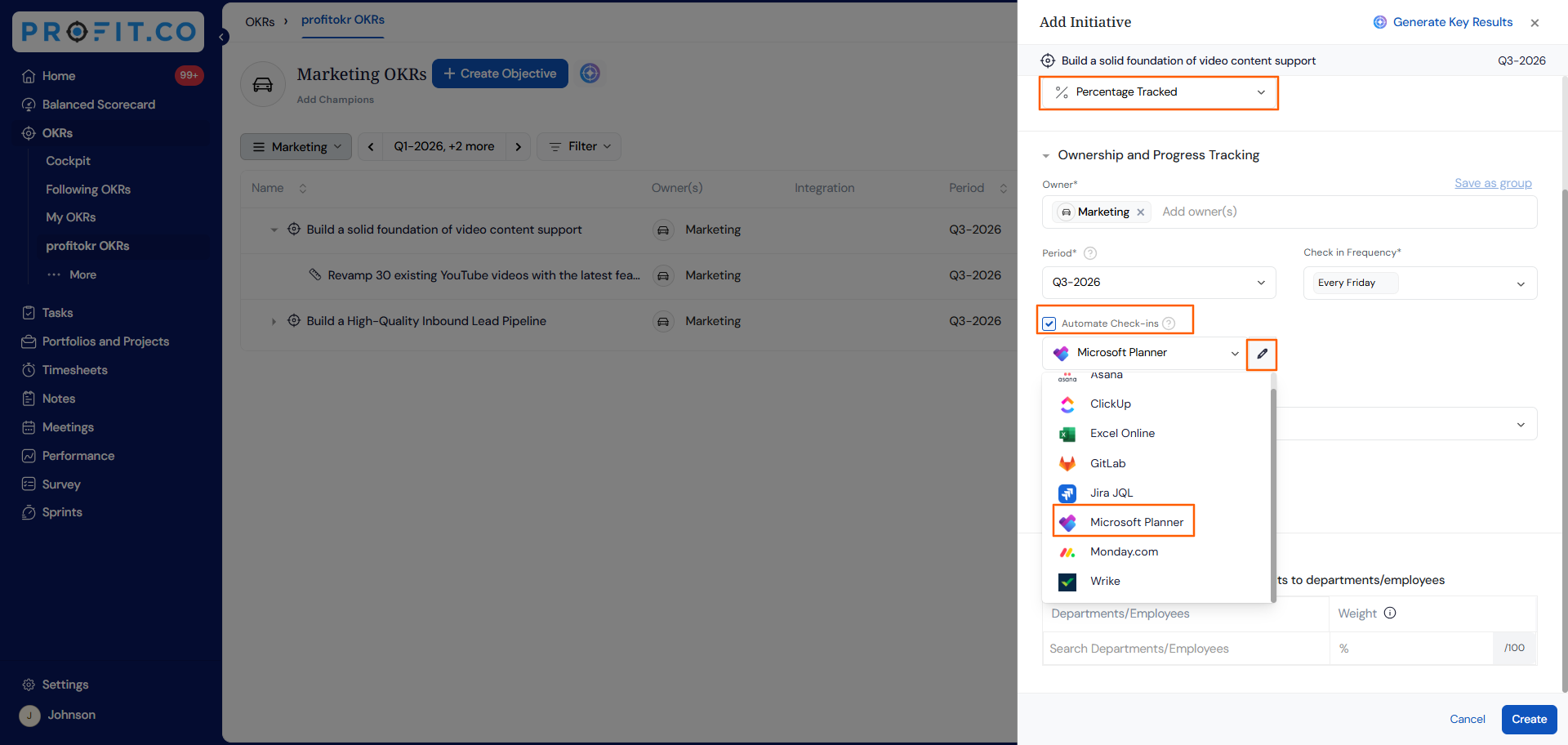
Task: Uncheck the Automate Check-ins checkbox
Action: tap(1049, 323)
